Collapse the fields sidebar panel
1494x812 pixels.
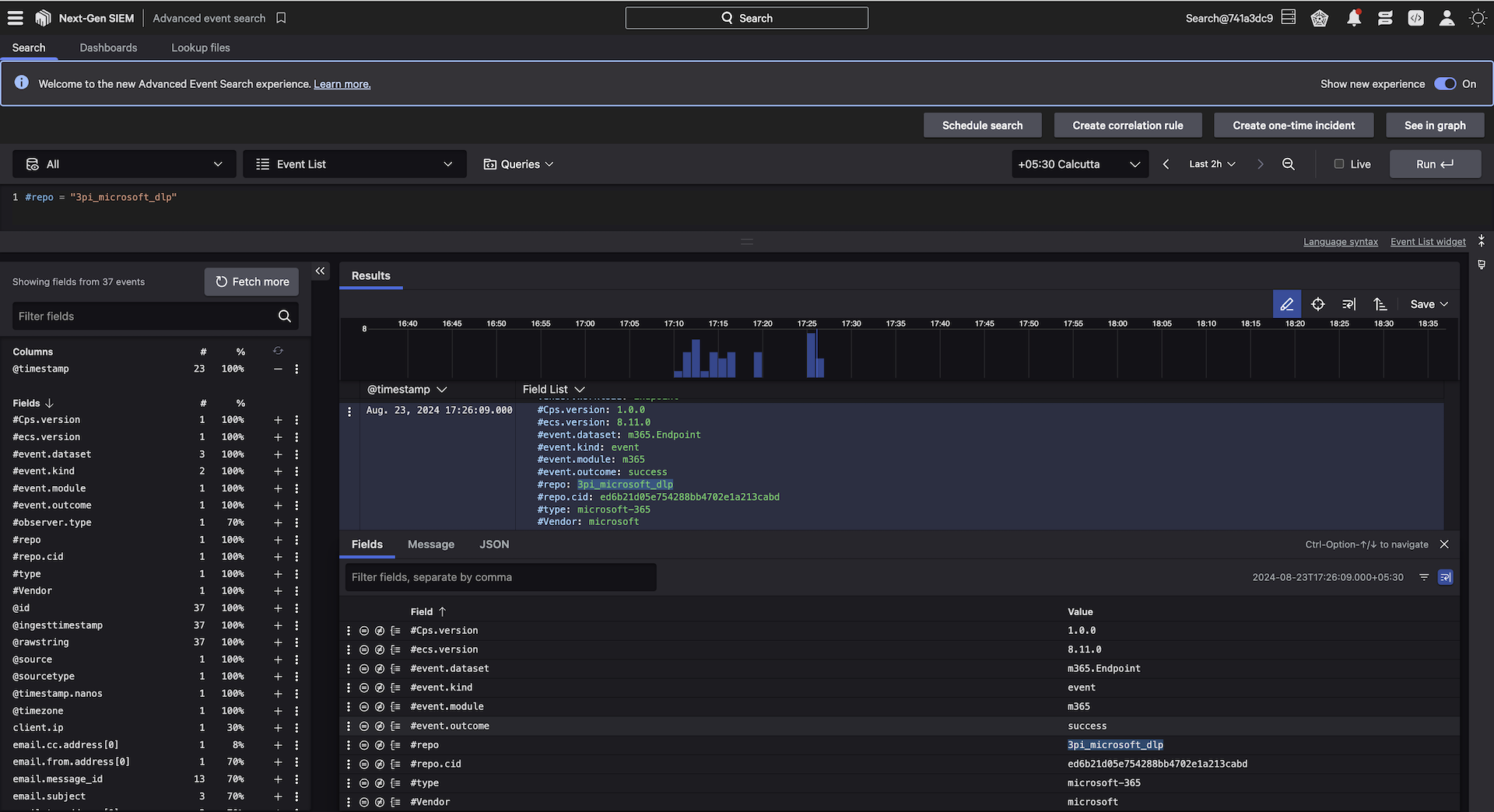(x=320, y=271)
